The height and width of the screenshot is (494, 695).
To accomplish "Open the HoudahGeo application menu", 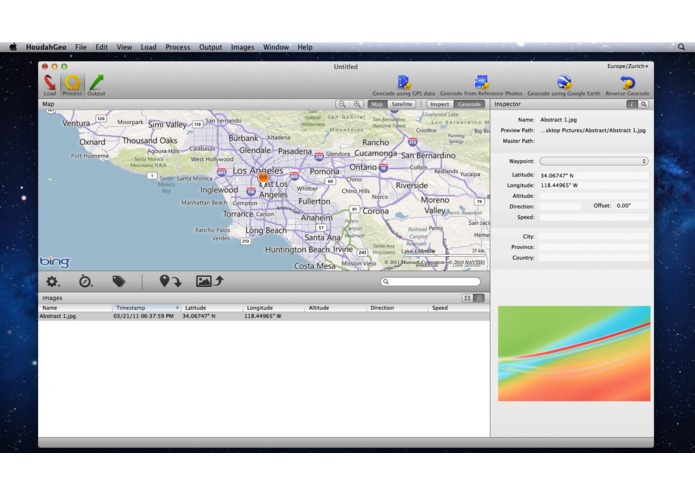I will click(46, 47).
